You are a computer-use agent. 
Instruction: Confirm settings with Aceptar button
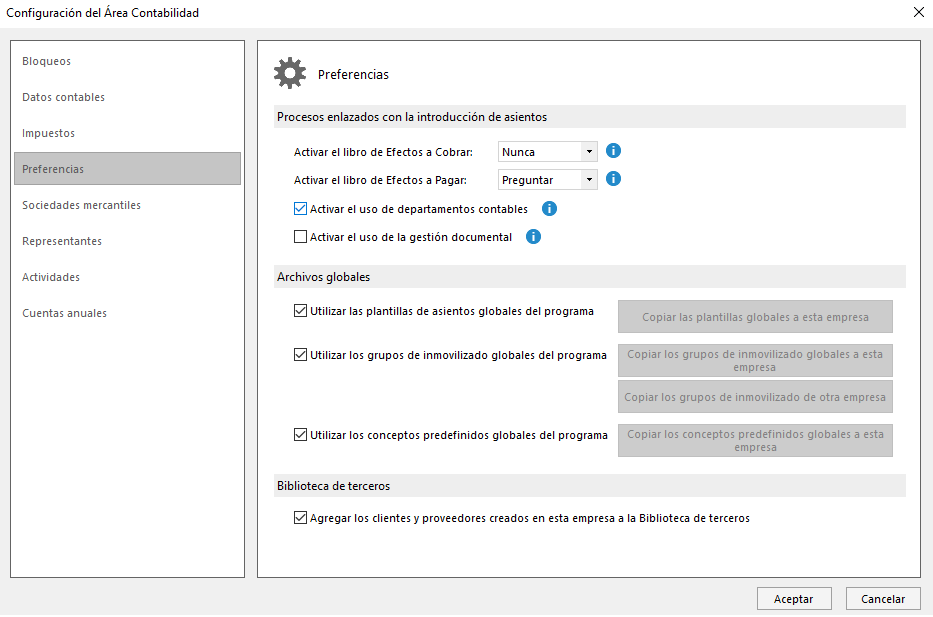tap(794, 599)
